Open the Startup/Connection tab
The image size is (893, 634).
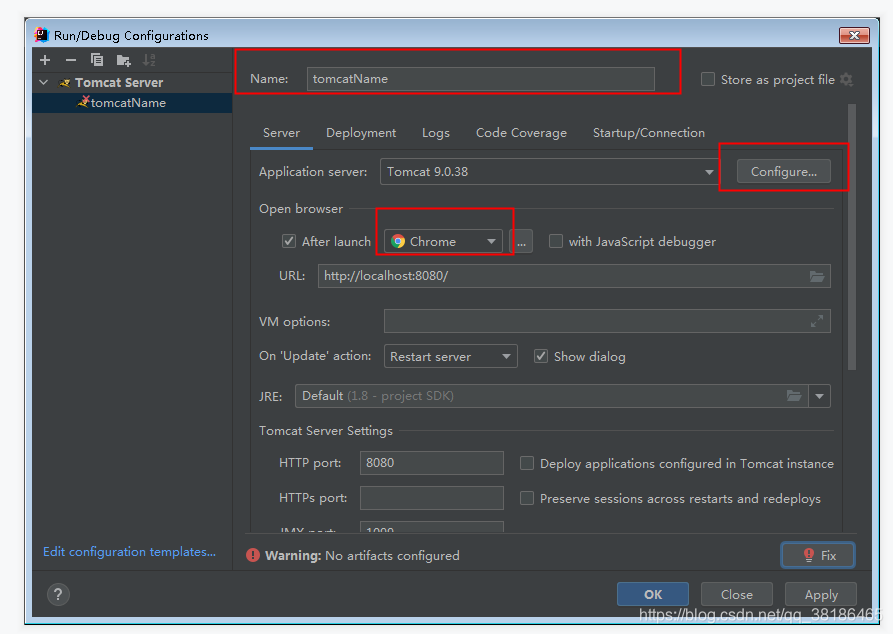coord(649,133)
